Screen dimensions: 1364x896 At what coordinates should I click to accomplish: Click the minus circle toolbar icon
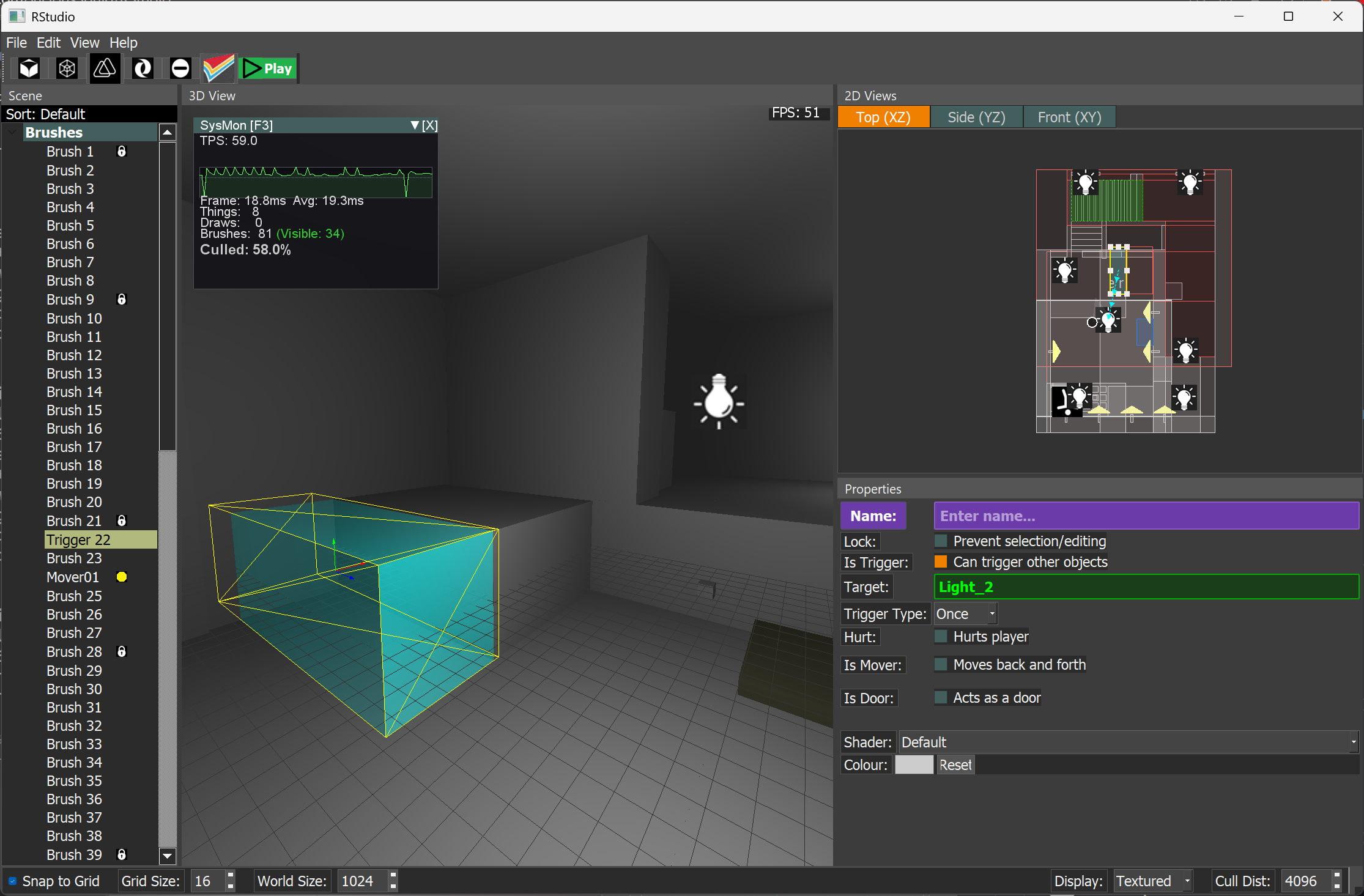(x=180, y=68)
